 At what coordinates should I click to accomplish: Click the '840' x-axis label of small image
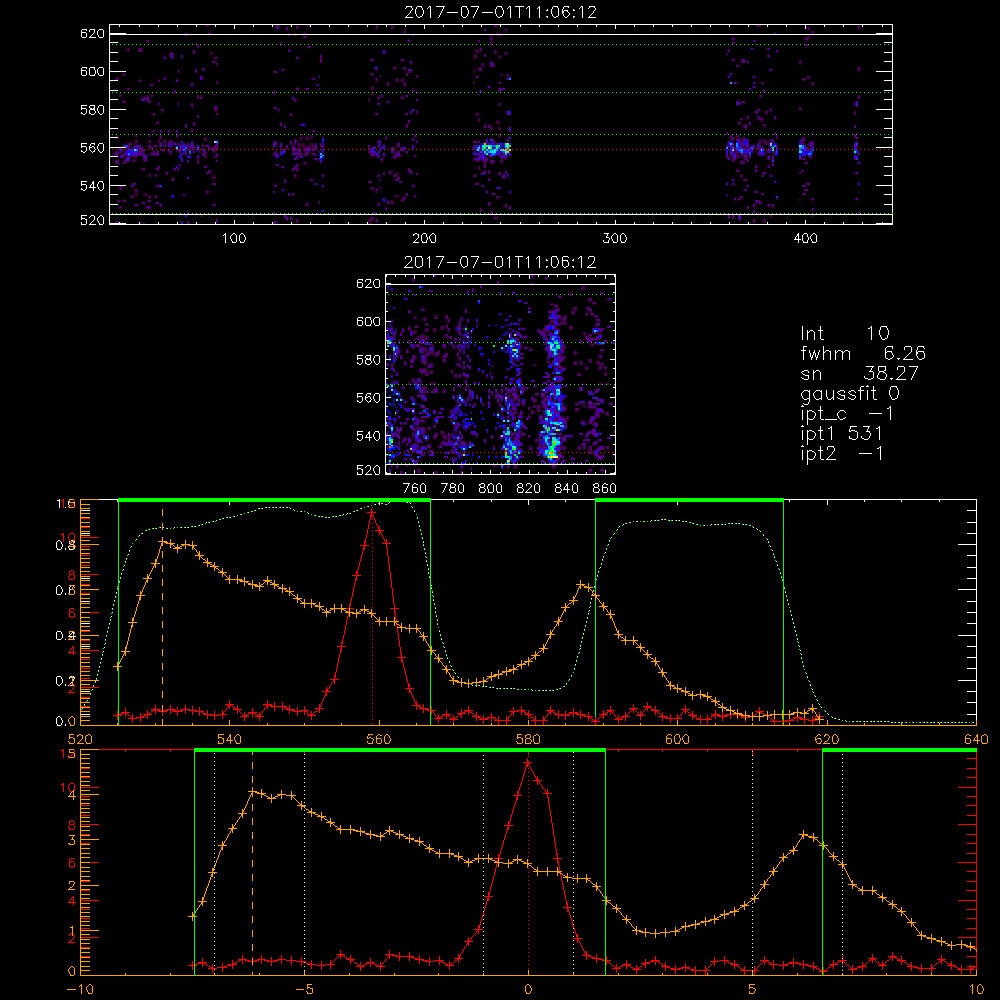pos(566,489)
